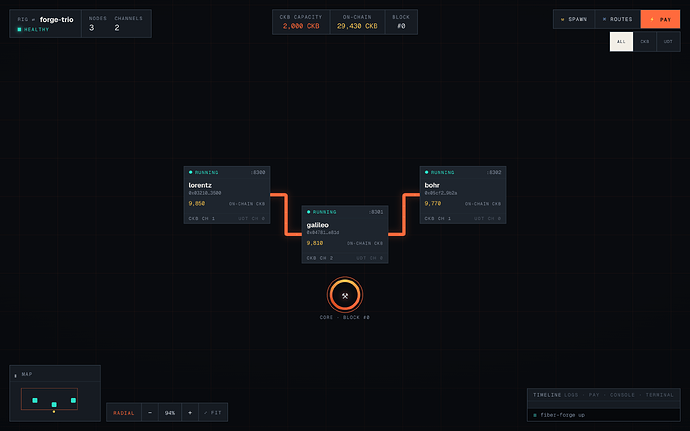This screenshot has height=431, width=690.
Task: Select the galileo node card
Action: point(345,235)
